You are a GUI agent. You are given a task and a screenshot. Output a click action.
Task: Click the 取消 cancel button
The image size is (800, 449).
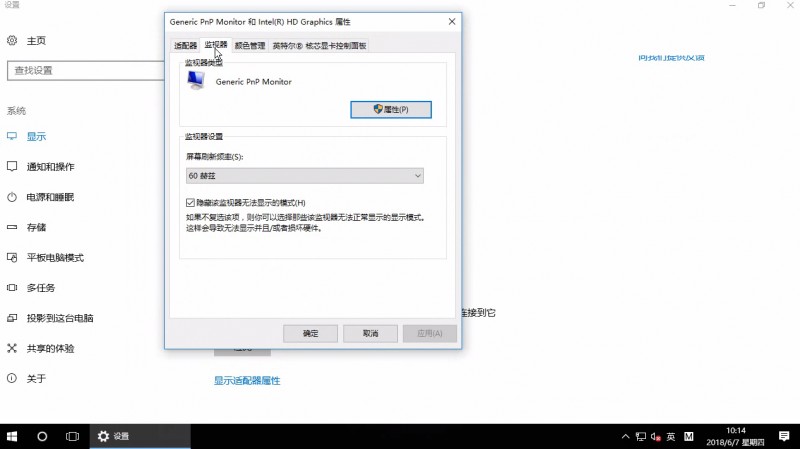click(x=370, y=333)
